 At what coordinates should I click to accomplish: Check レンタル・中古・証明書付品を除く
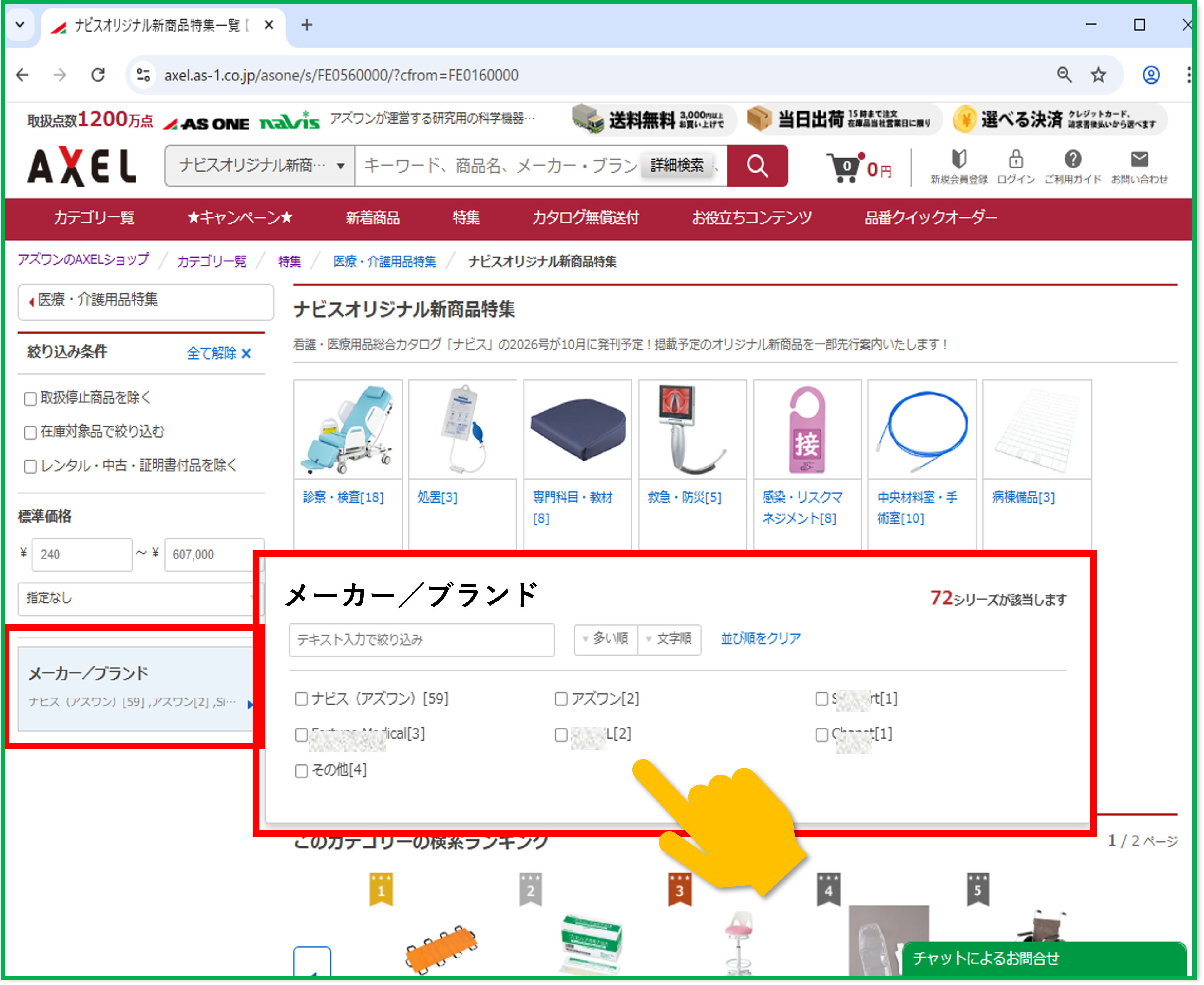coord(30,466)
